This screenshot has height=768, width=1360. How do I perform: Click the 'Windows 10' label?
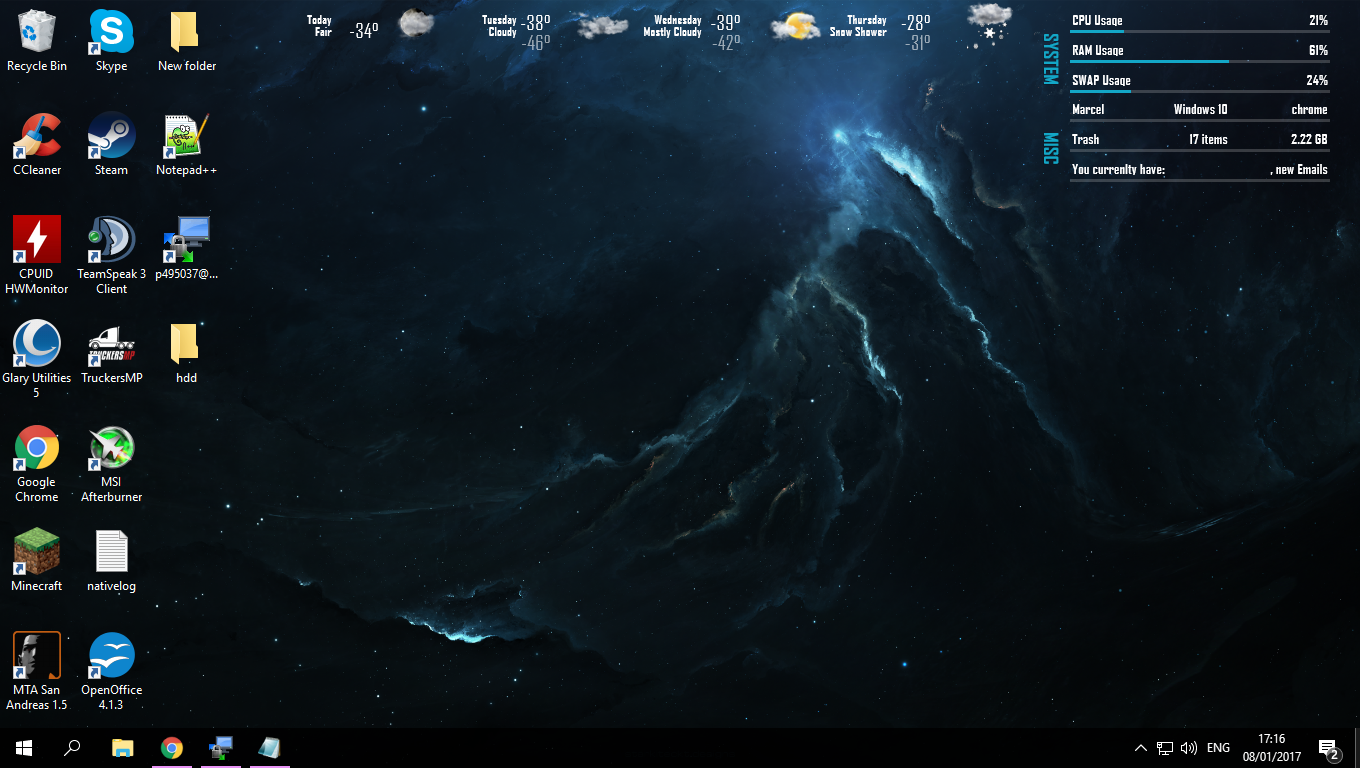click(x=1200, y=110)
